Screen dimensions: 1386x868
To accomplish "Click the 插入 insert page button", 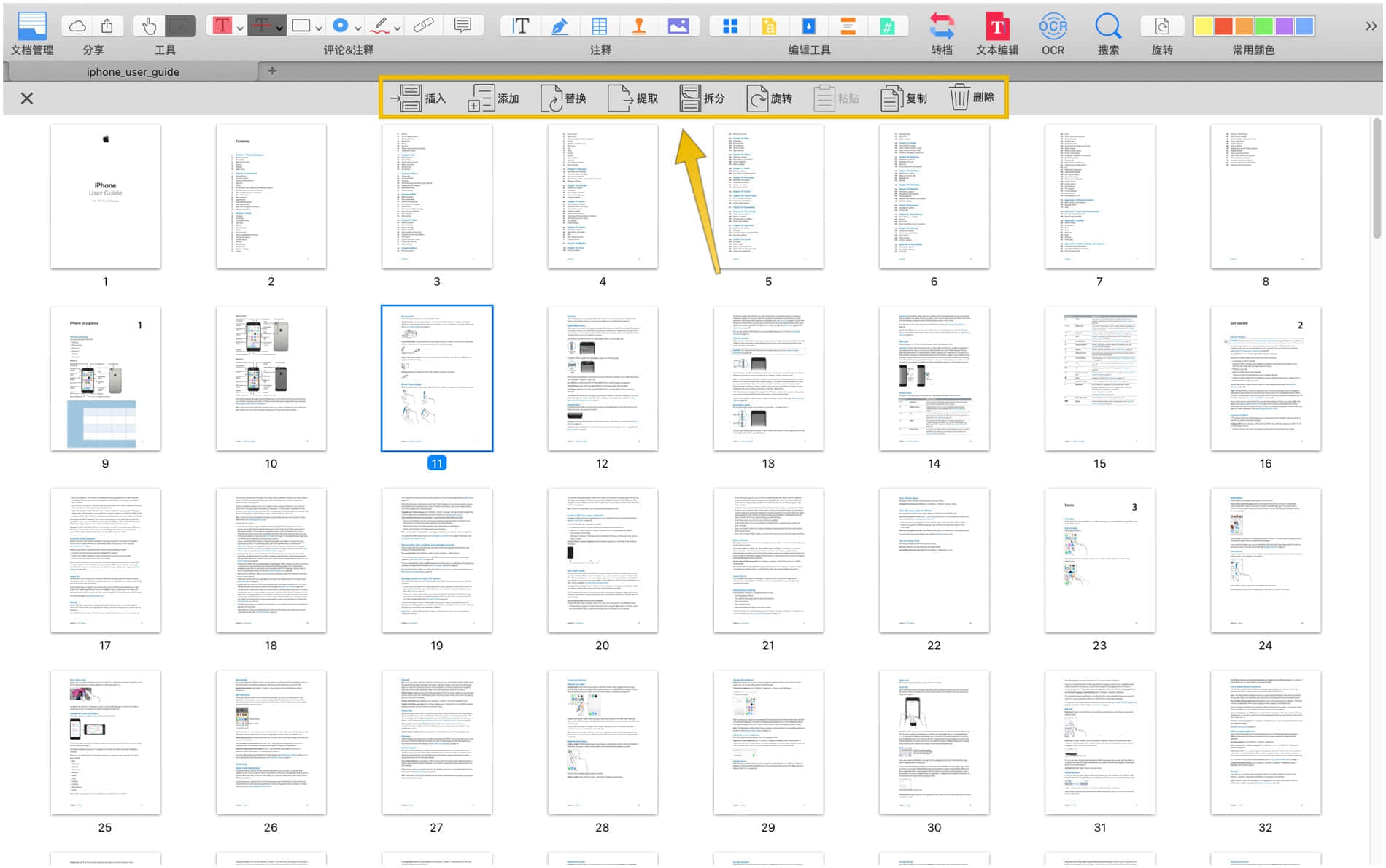I will click(x=417, y=98).
